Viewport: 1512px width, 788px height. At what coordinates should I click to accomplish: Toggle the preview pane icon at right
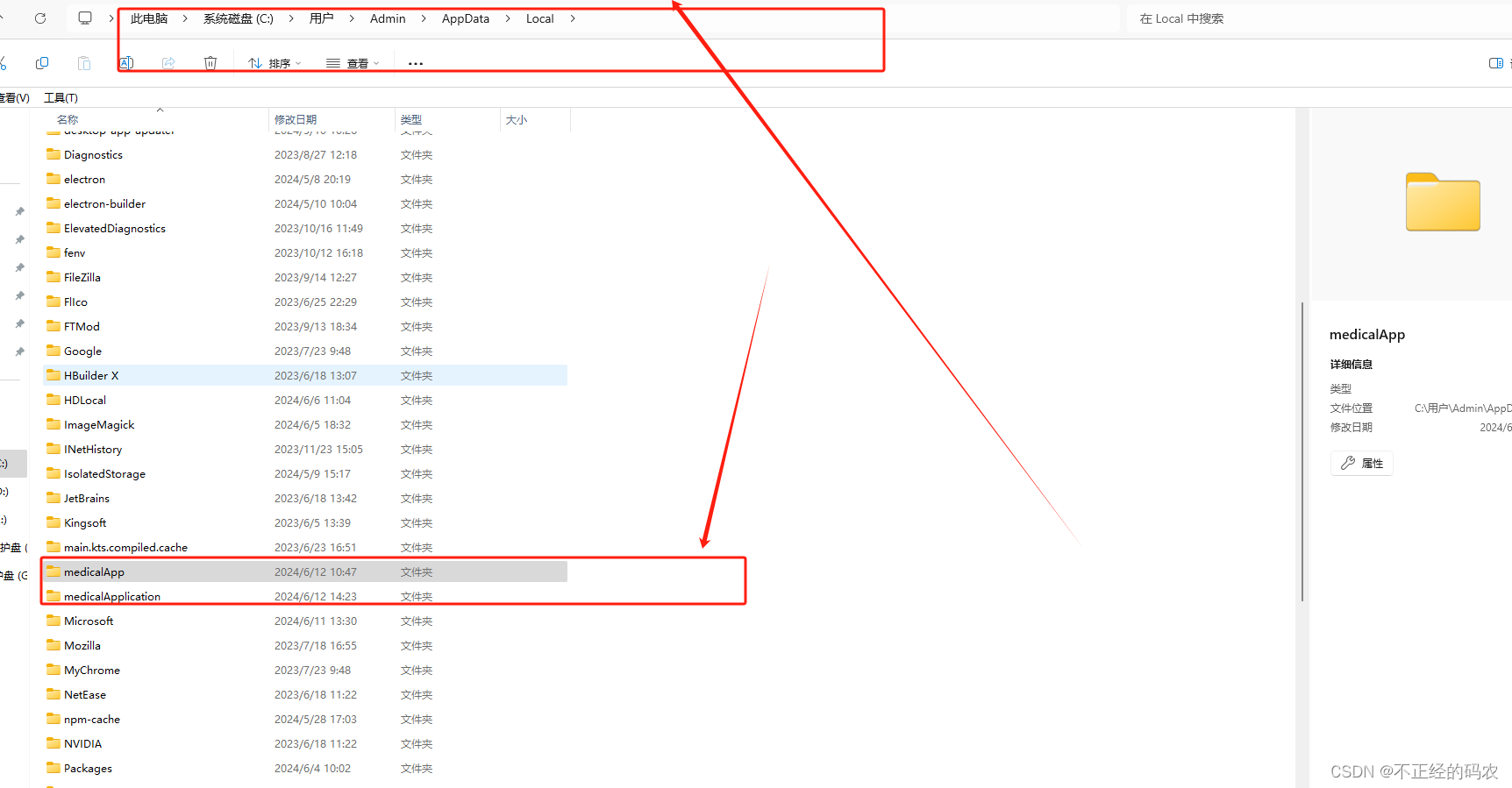coord(1496,63)
